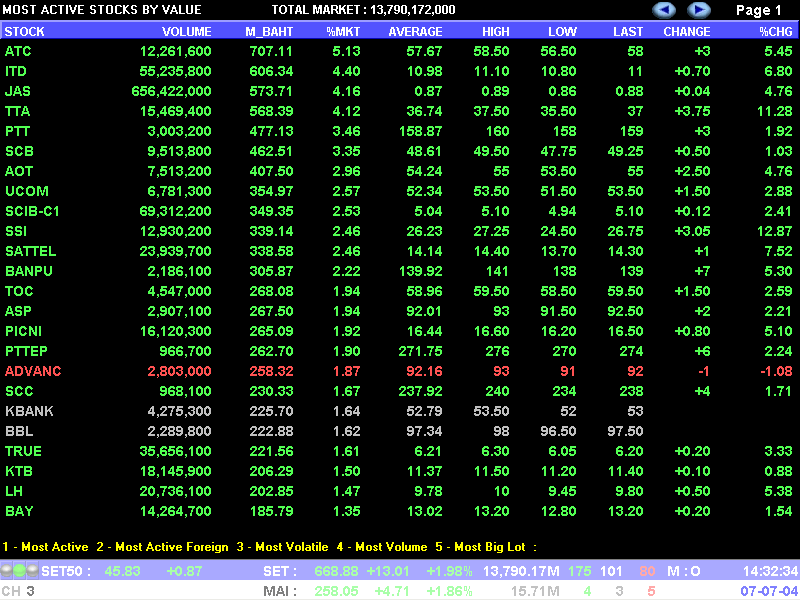Select the PTT stock symbol
This screenshot has height=600, width=800.
17,131
